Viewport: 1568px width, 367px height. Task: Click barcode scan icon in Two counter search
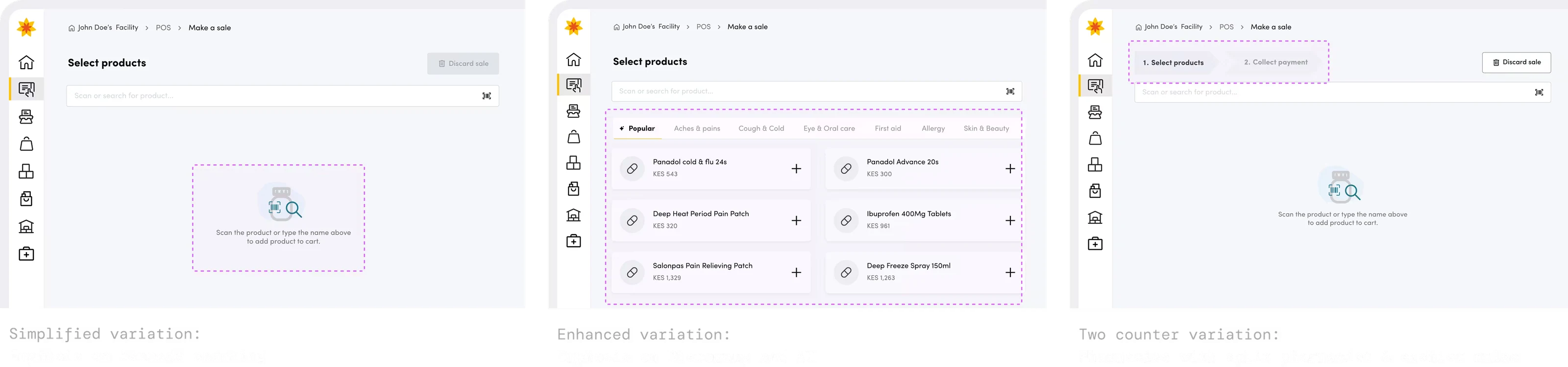click(1539, 93)
